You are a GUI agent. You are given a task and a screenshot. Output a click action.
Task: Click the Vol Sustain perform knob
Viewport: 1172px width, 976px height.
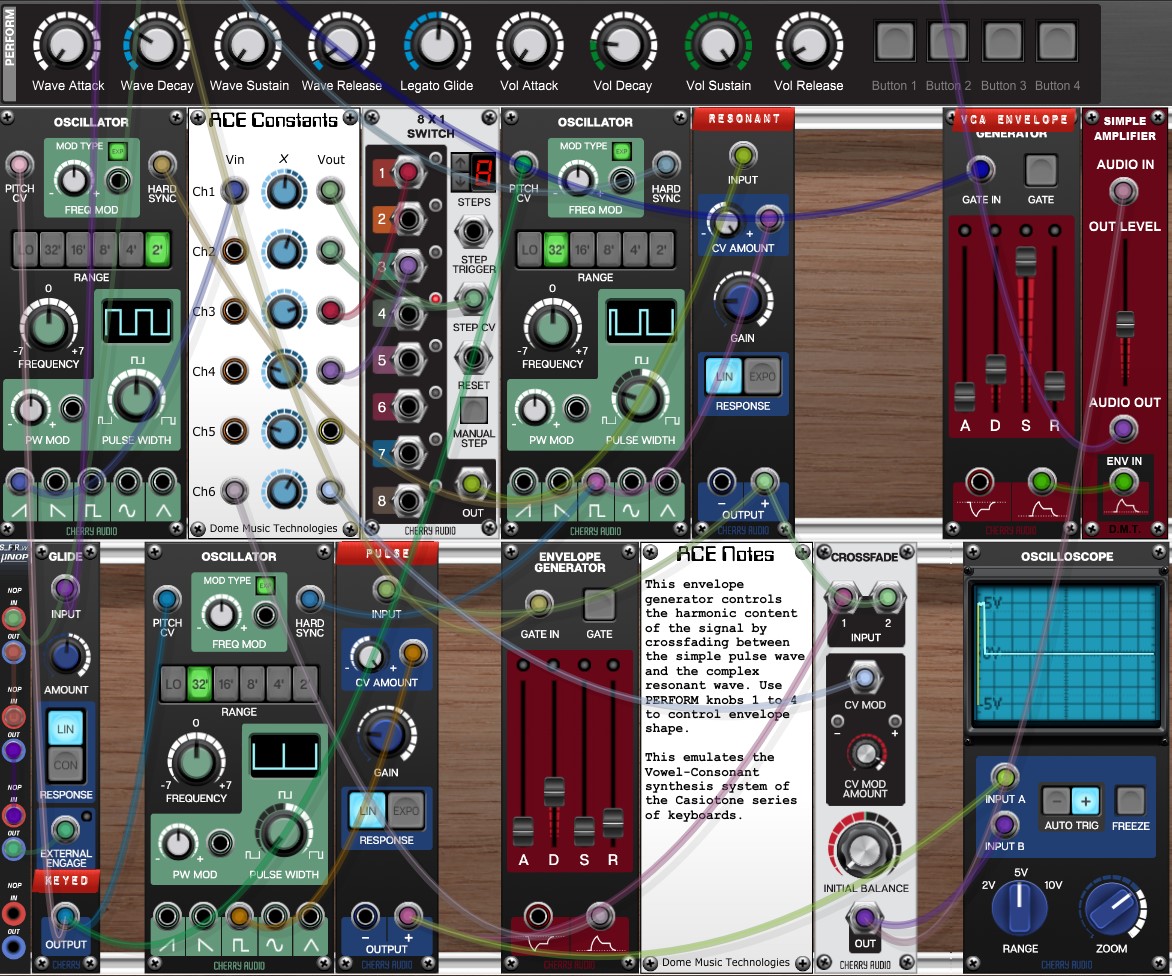[718, 45]
